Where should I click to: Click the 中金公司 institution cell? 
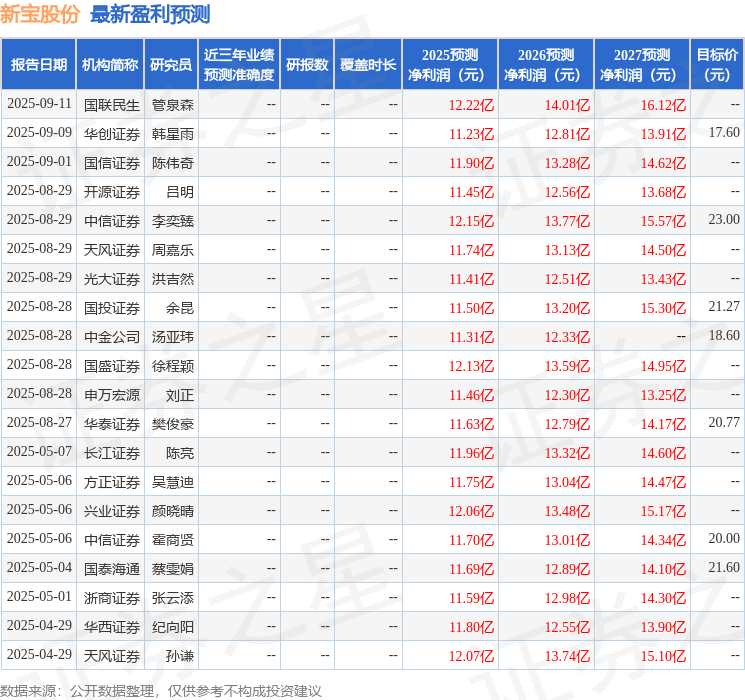112,336
